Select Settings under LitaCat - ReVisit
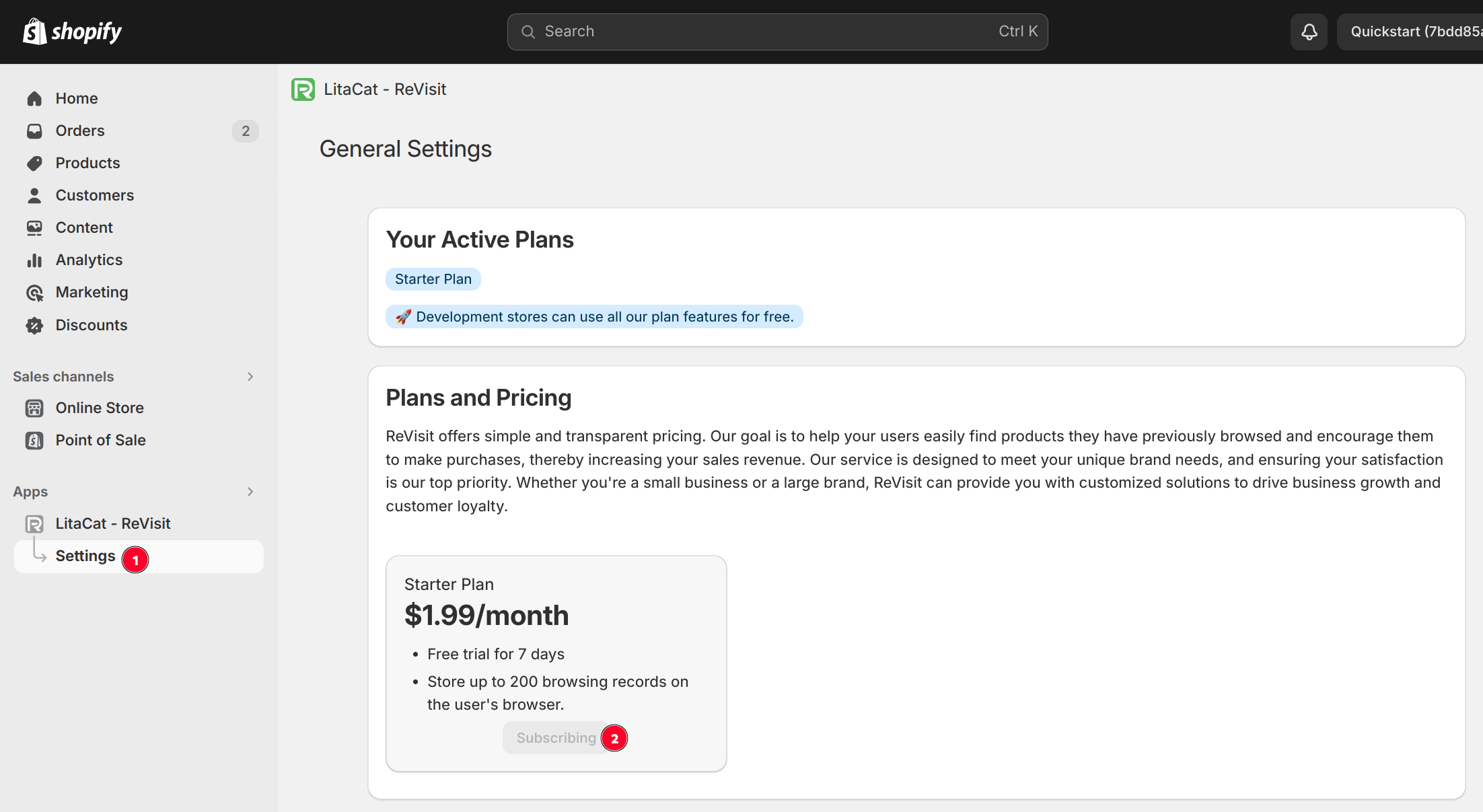The height and width of the screenshot is (812, 1483). point(85,556)
